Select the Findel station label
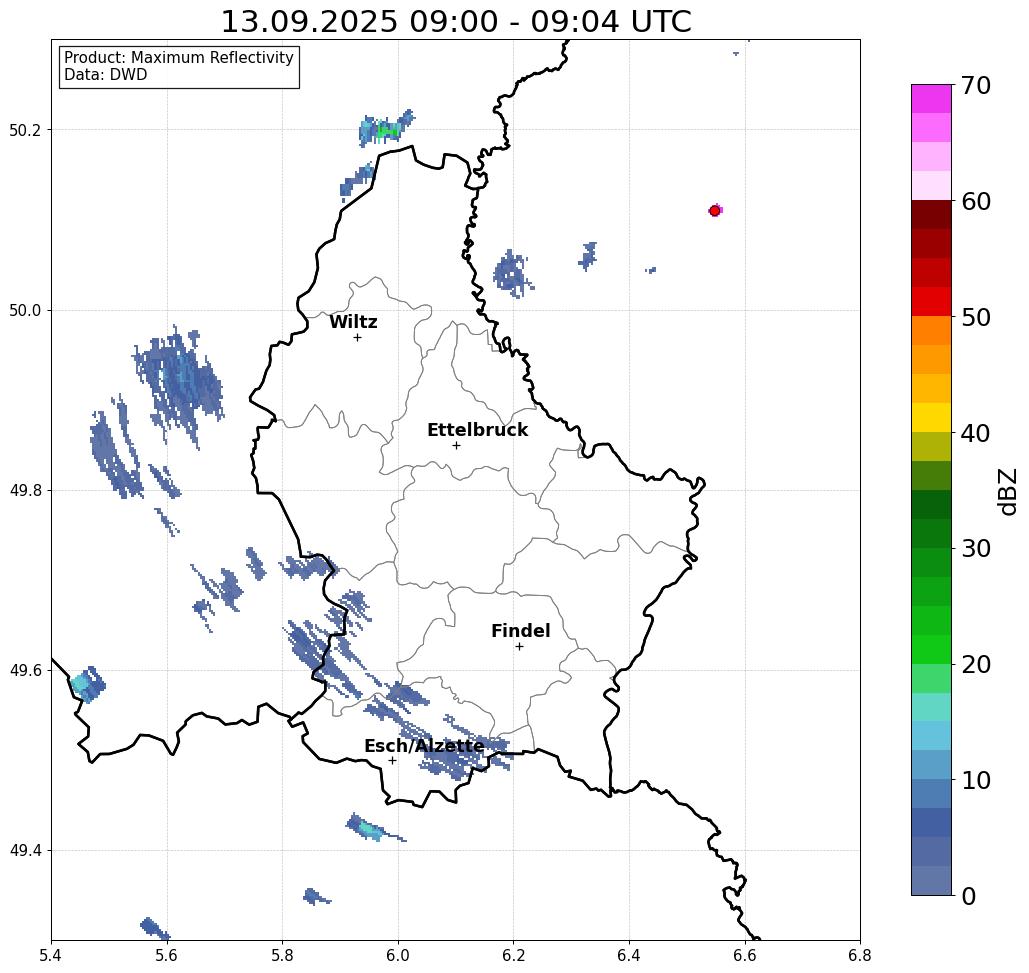Viewport: 1029px width, 973px height. pos(520,631)
